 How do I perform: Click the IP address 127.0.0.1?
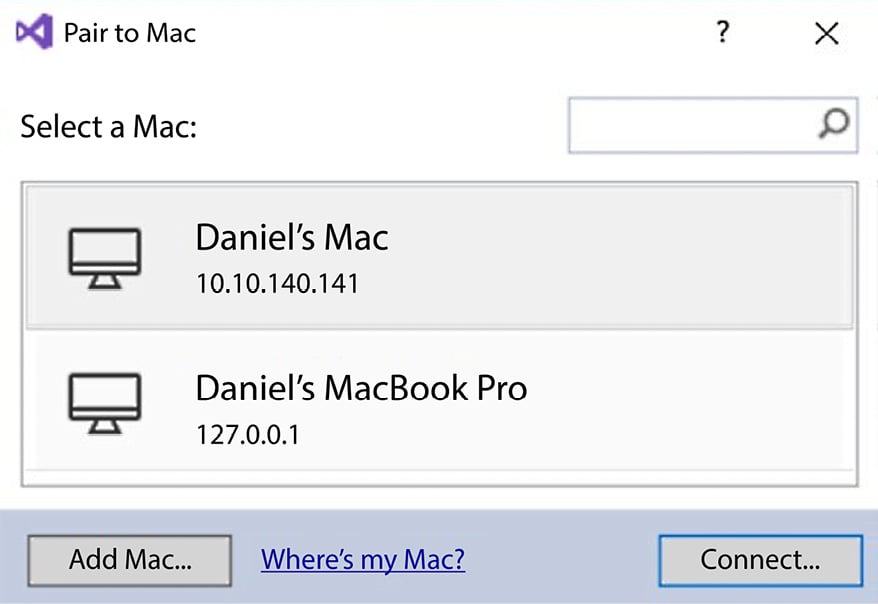coord(248,434)
